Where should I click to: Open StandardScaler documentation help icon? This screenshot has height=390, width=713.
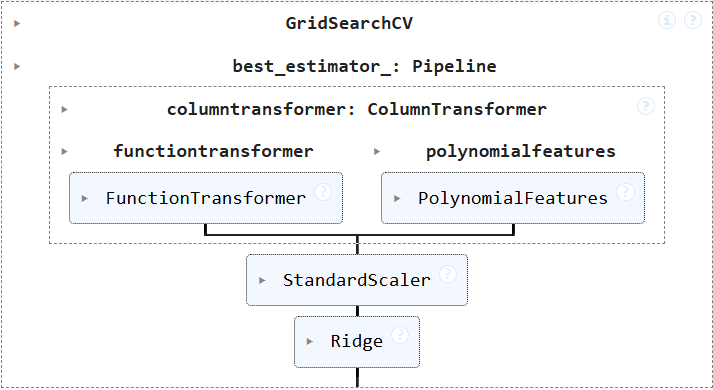[x=448, y=274]
